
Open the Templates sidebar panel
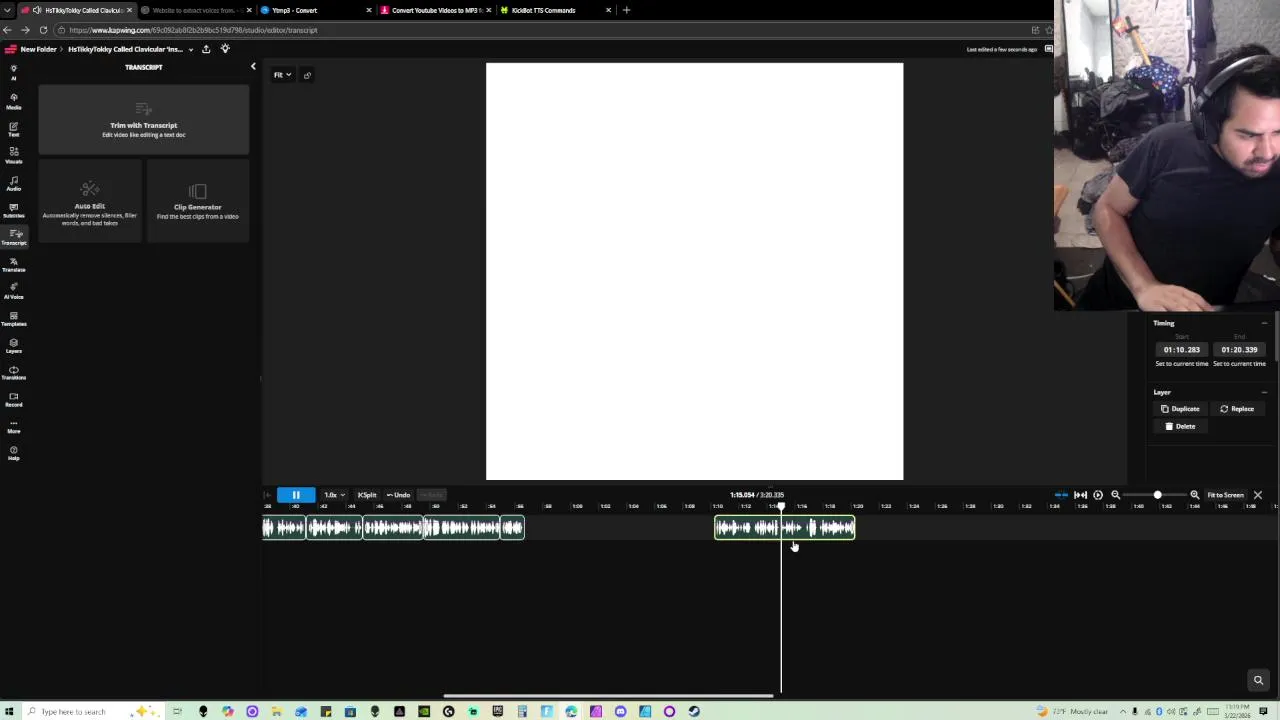(x=13, y=318)
